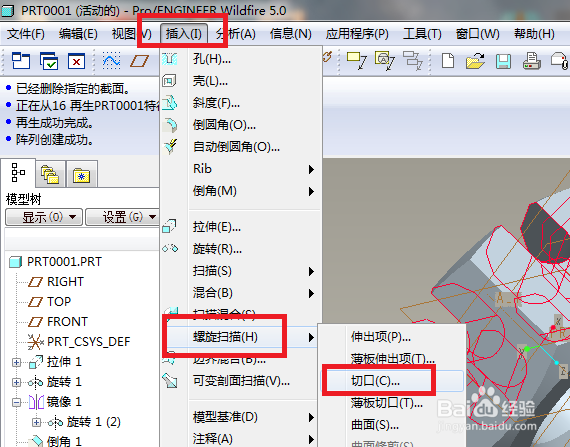Image resolution: width=570 pixels, height=447 pixels.
Task: Expand the 注释(A) submenu
Action: tap(241, 439)
